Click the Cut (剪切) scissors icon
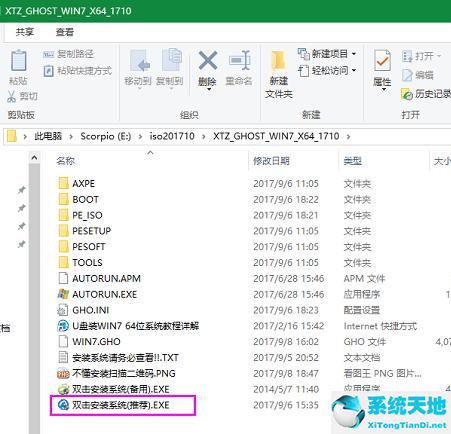 12,96
